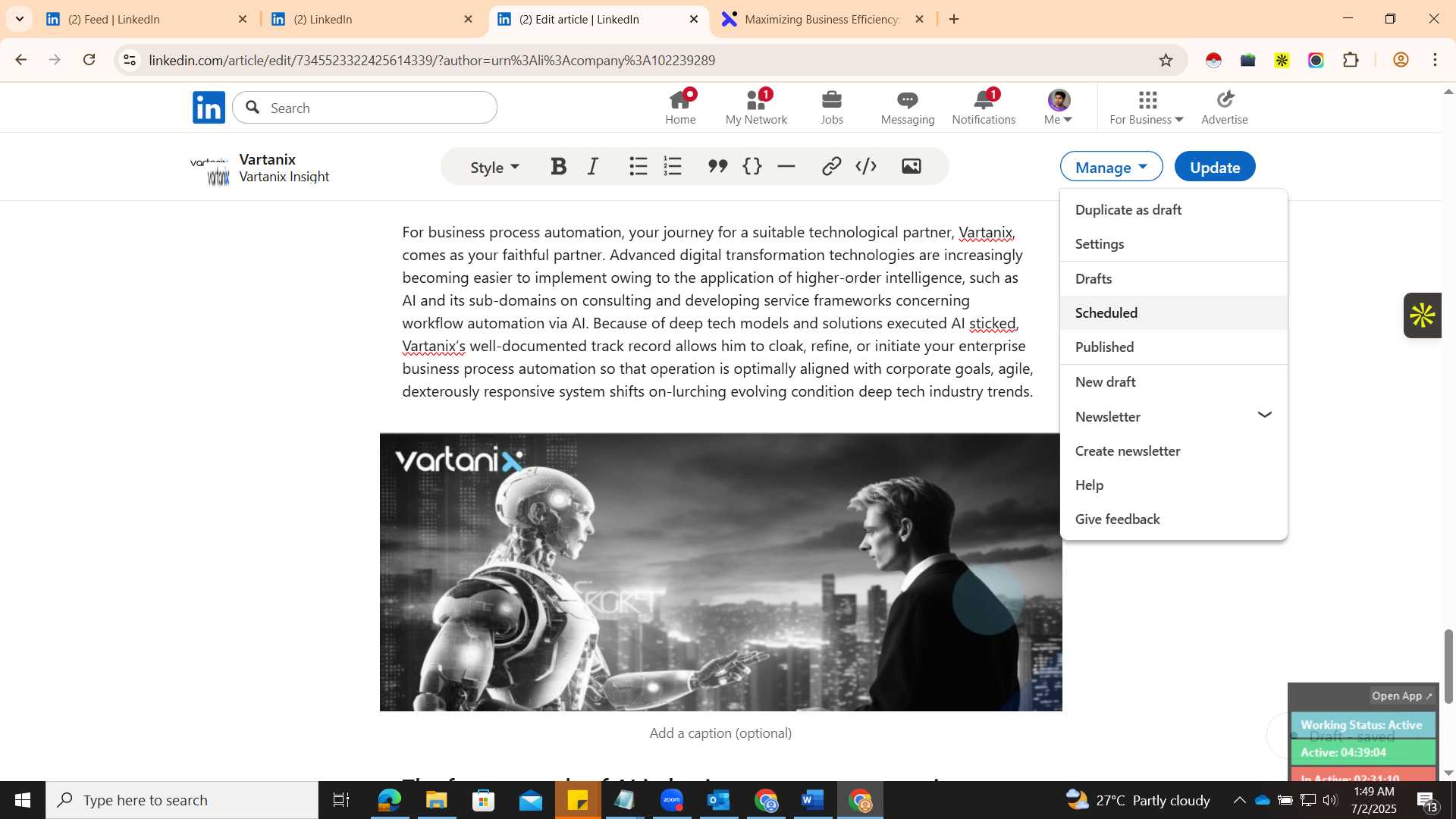Image resolution: width=1456 pixels, height=819 pixels.
Task: Insert an image into the article
Action: point(911,166)
